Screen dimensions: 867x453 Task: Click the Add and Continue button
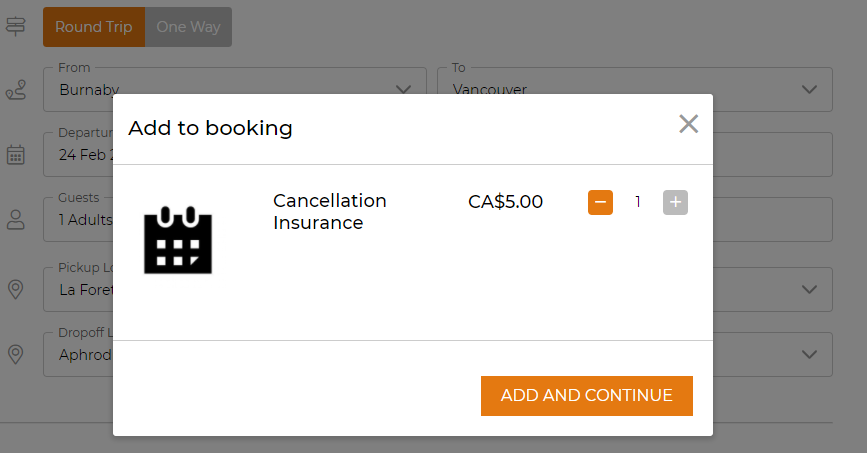click(x=587, y=395)
